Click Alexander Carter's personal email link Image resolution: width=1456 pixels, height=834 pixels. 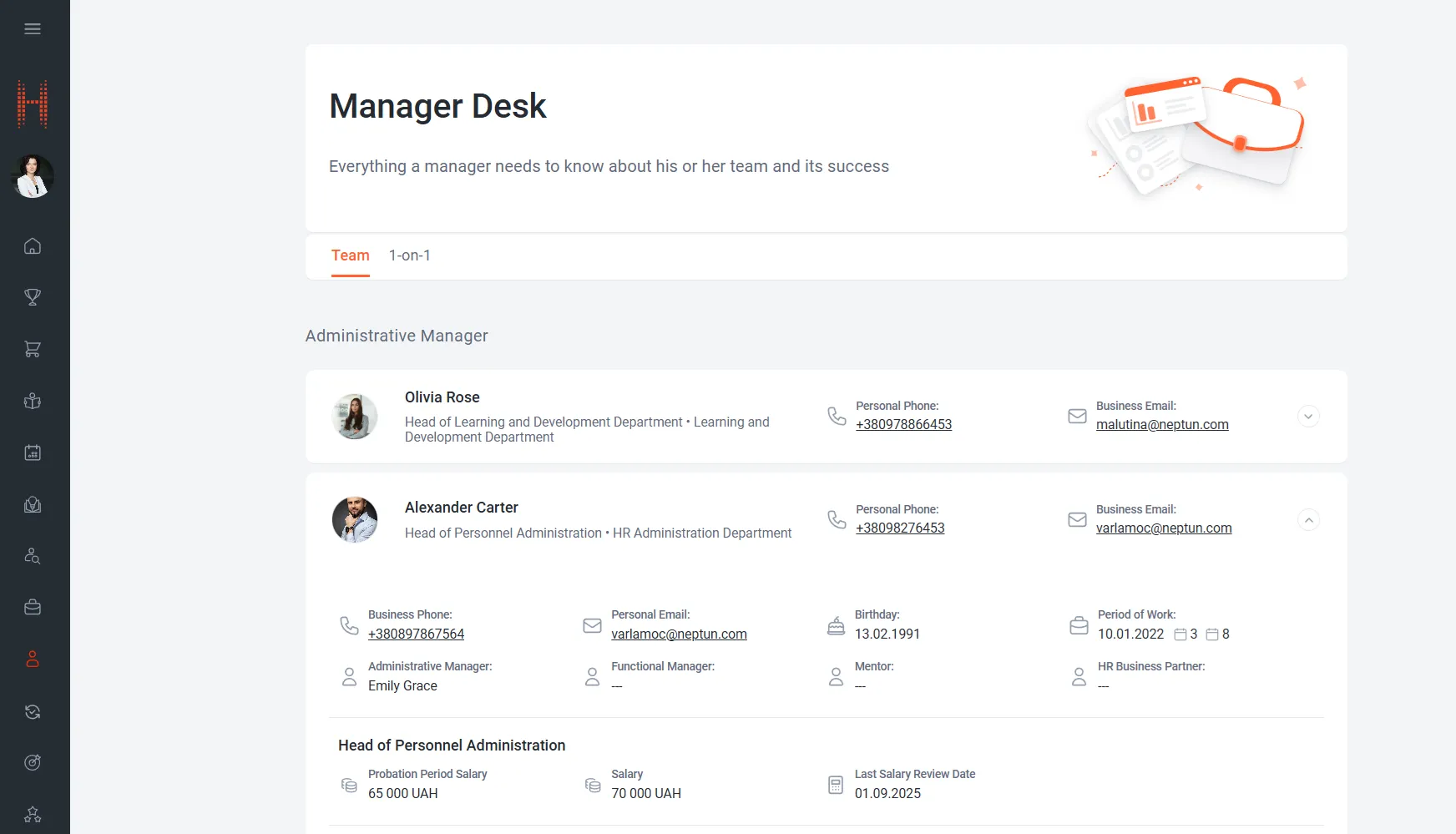pyautogui.click(x=679, y=634)
